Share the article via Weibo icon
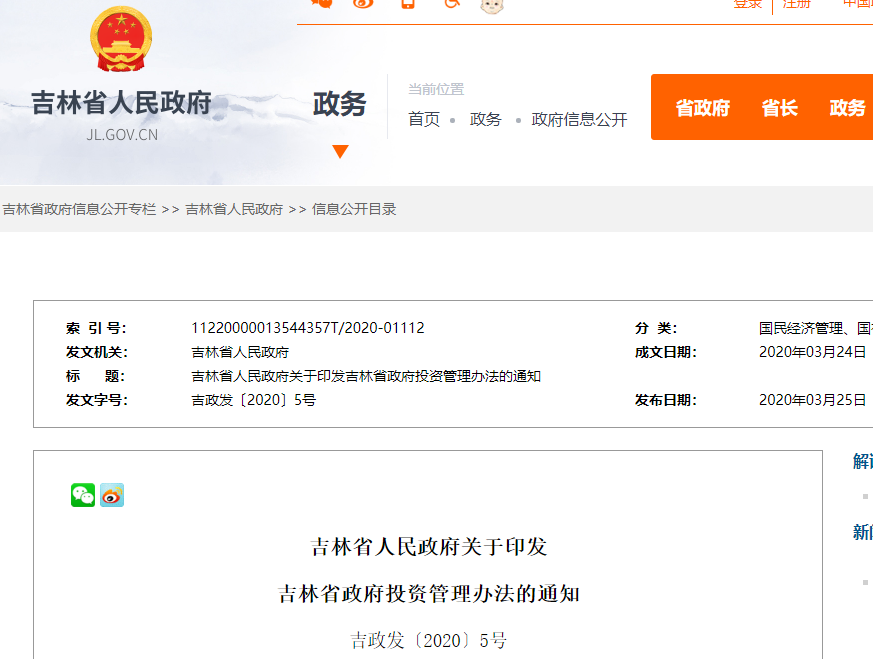The image size is (873, 659). [112, 494]
